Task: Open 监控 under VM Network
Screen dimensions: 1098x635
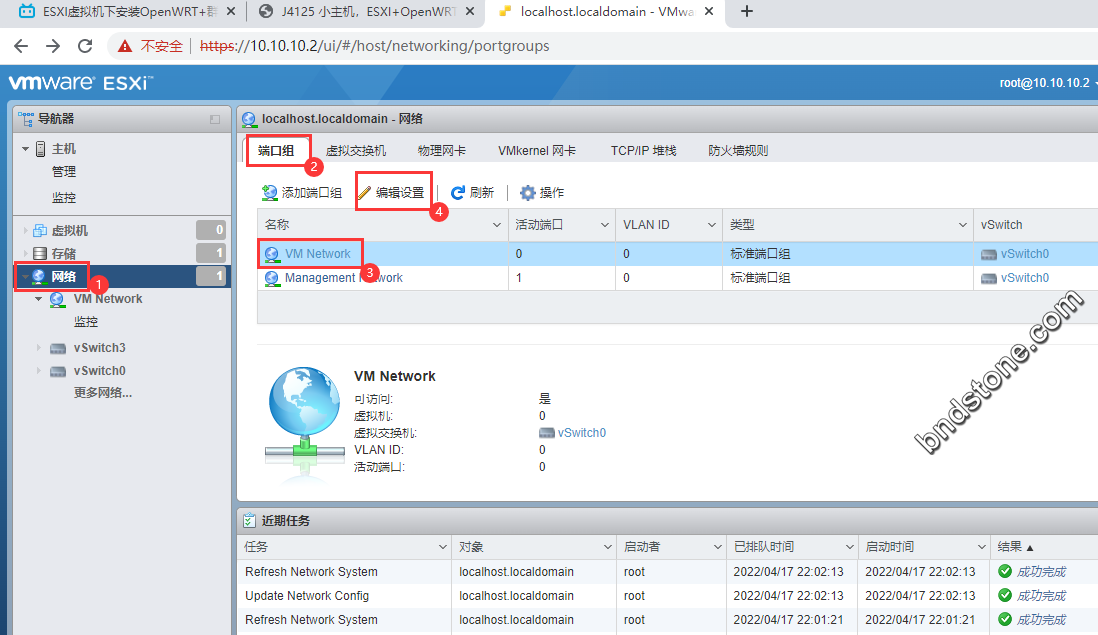Action: (86, 322)
